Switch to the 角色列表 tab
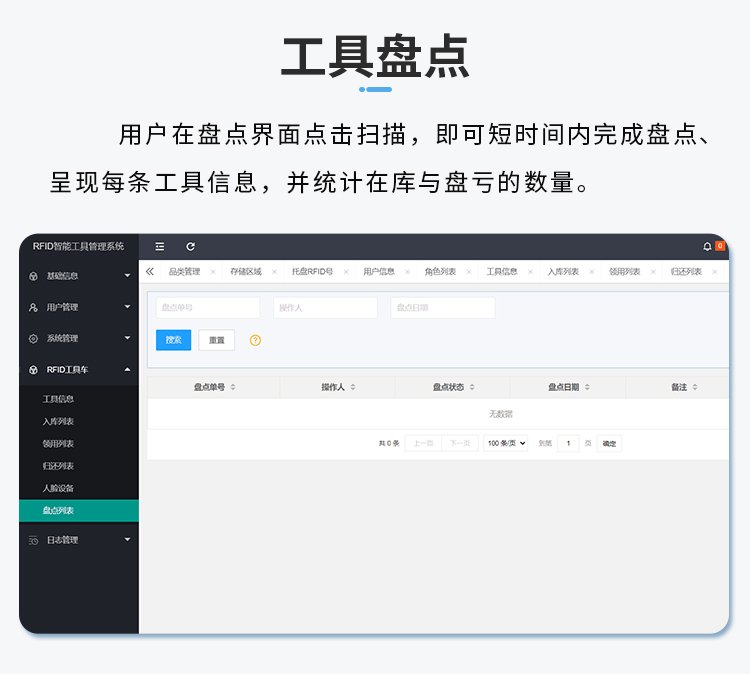The width and height of the screenshot is (750, 674). pos(440,272)
